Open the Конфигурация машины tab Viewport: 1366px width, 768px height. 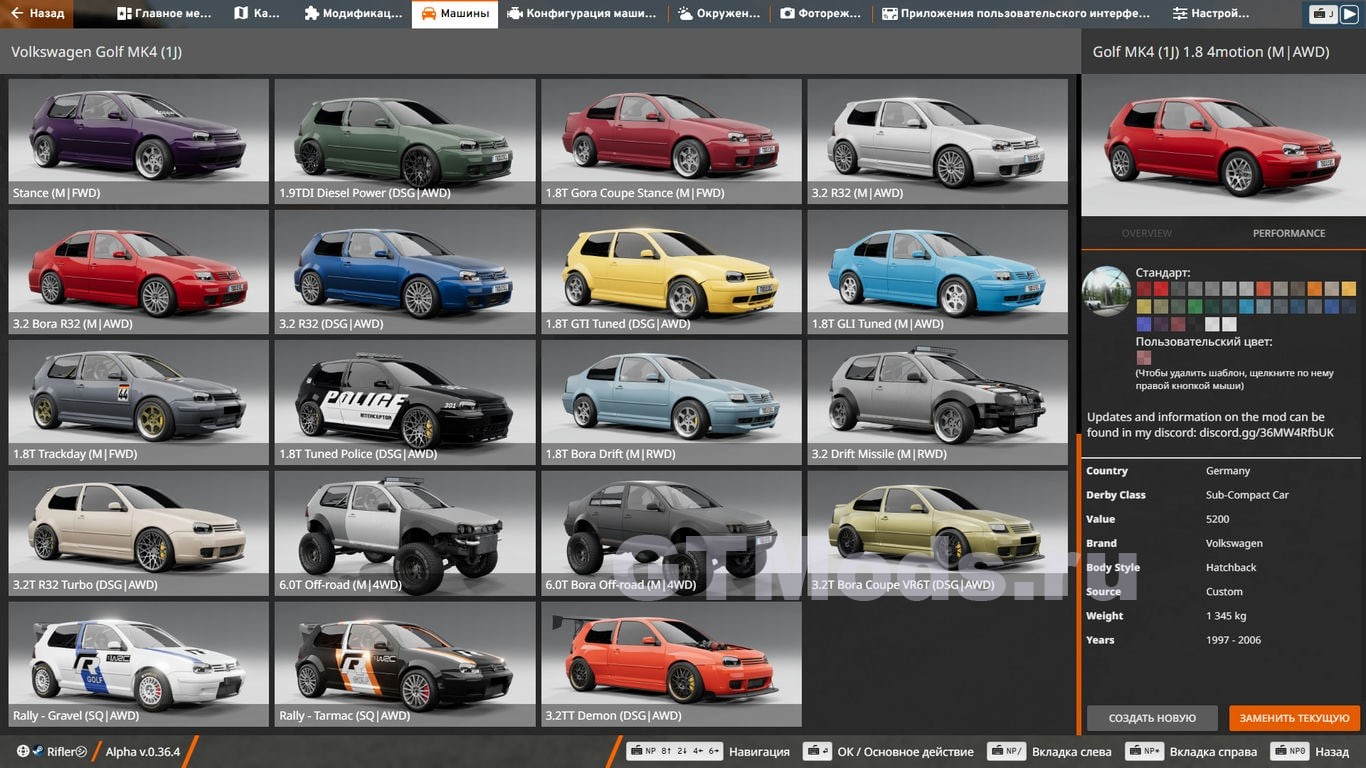[582, 14]
